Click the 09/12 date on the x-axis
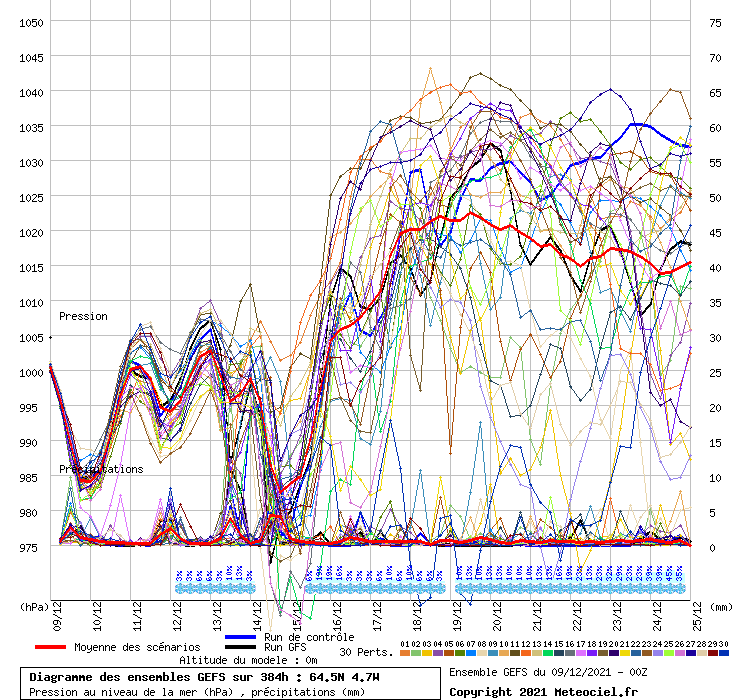The image size is (740, 700). [x=58, y=610]
